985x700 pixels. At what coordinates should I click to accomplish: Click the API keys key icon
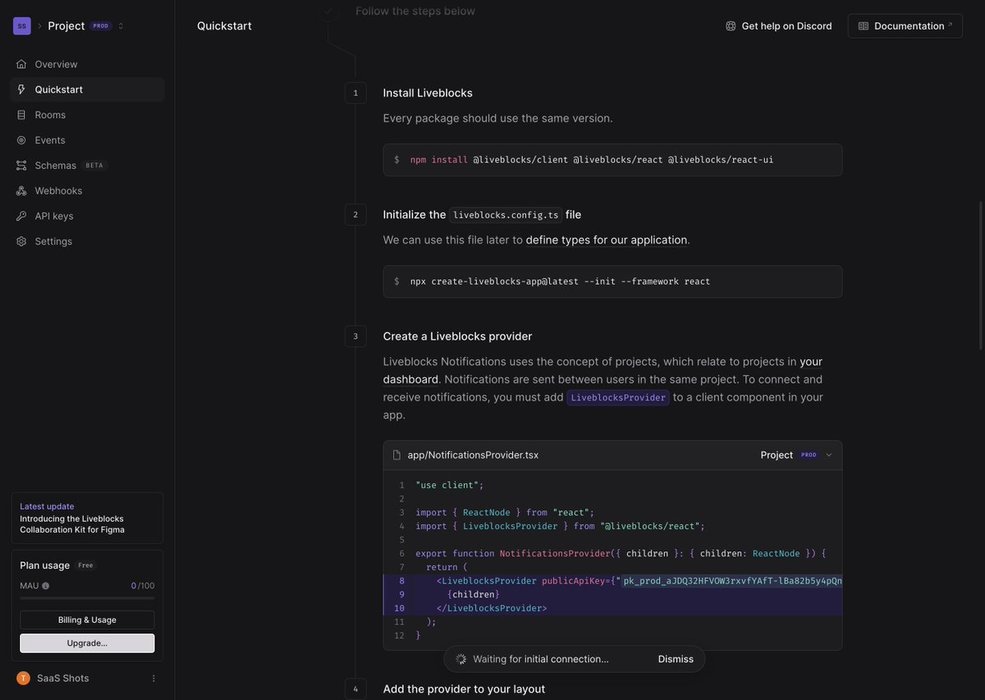(21, 216)
